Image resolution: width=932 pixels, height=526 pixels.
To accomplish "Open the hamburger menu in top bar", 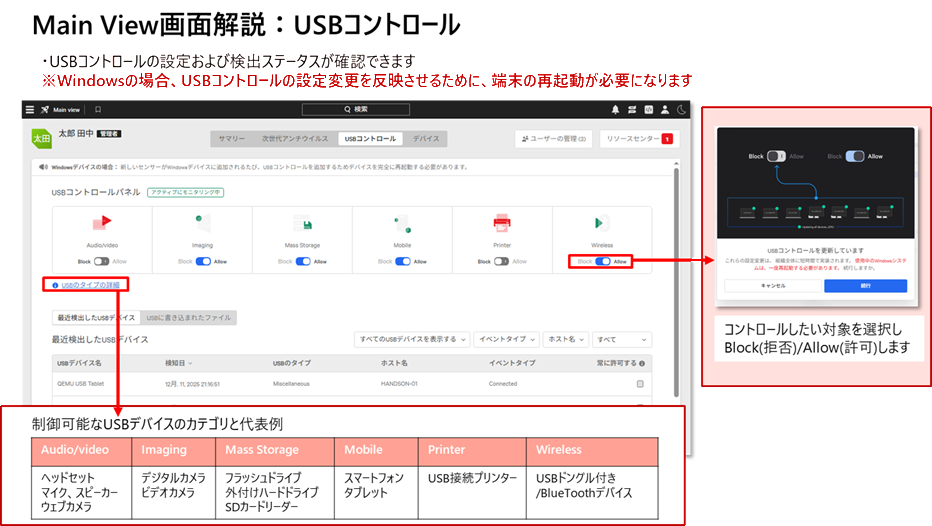I will click(30, 109).
